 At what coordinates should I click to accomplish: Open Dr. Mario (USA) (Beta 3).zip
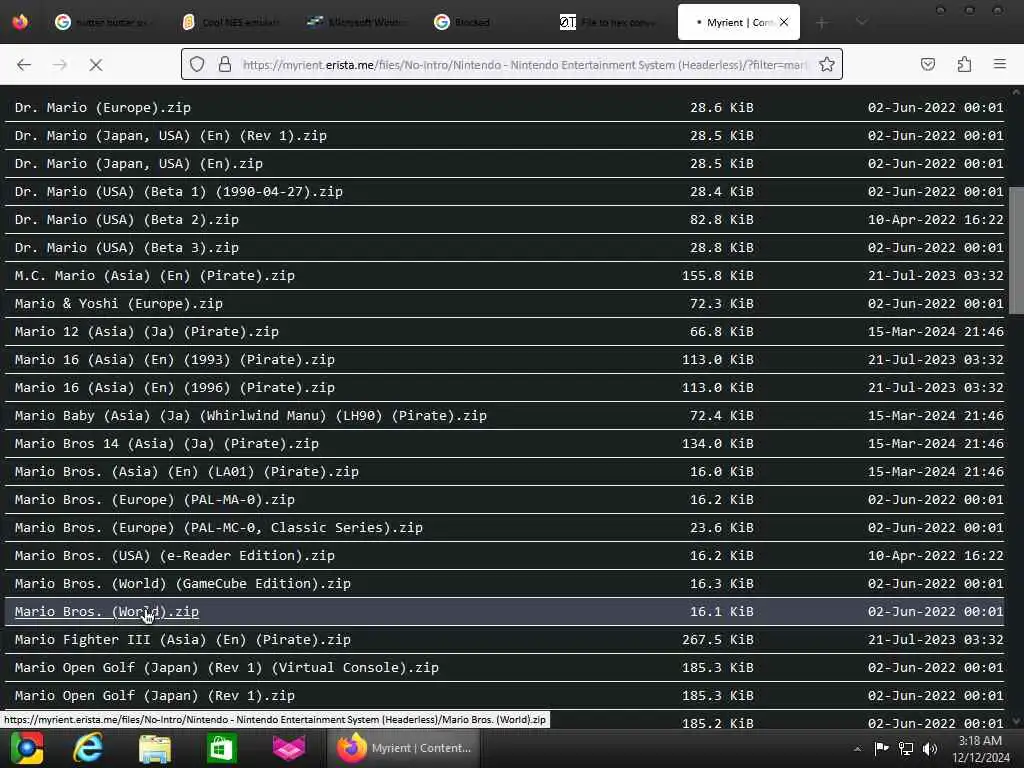pos(127,248)
